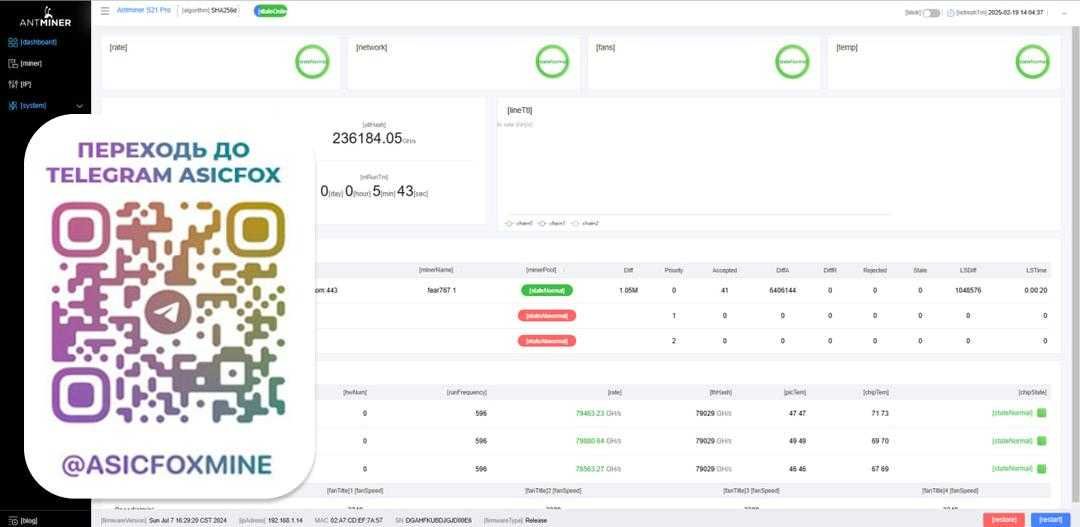Toggle chain0 legend in line chart
Screen dimensions: 1080x527
coord(519,223)
